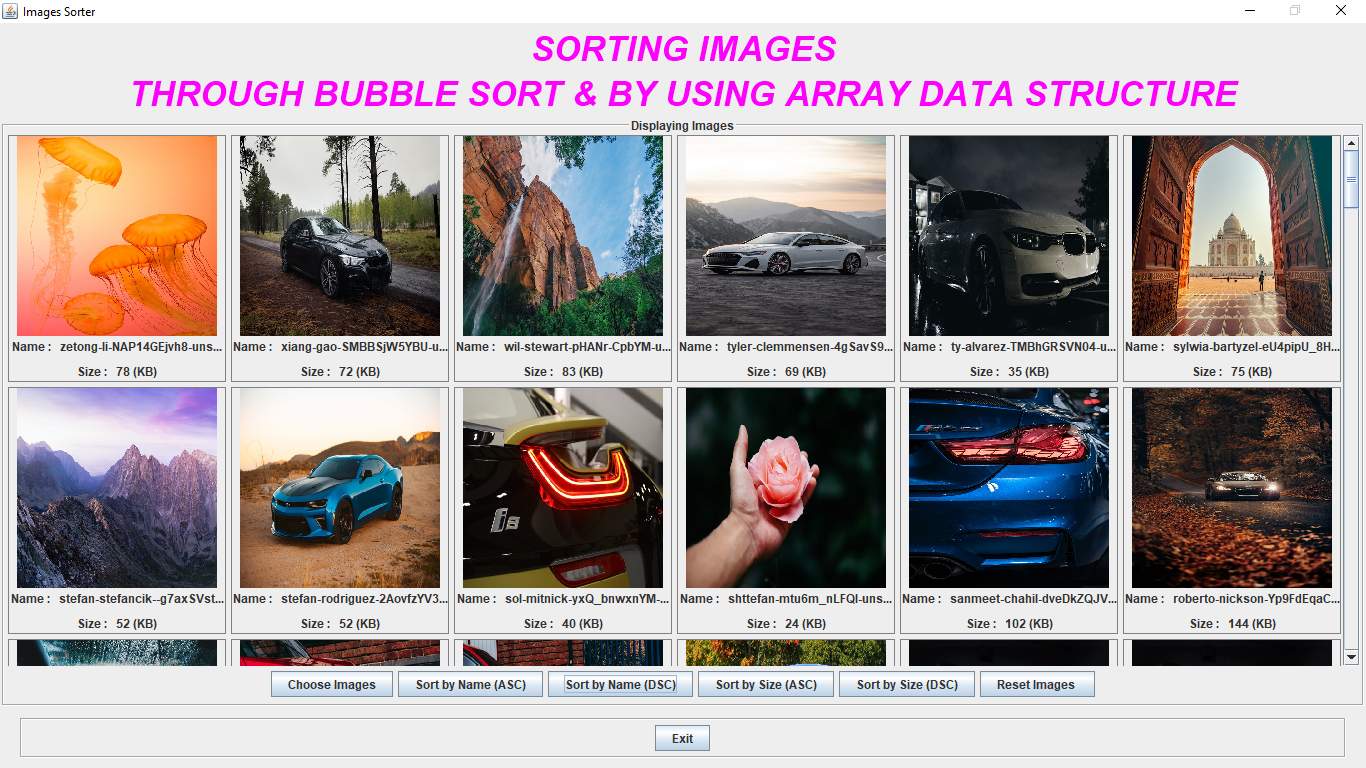
Task: Open the white Audi image by tyler-clemmensen
Action: [785, 236]
